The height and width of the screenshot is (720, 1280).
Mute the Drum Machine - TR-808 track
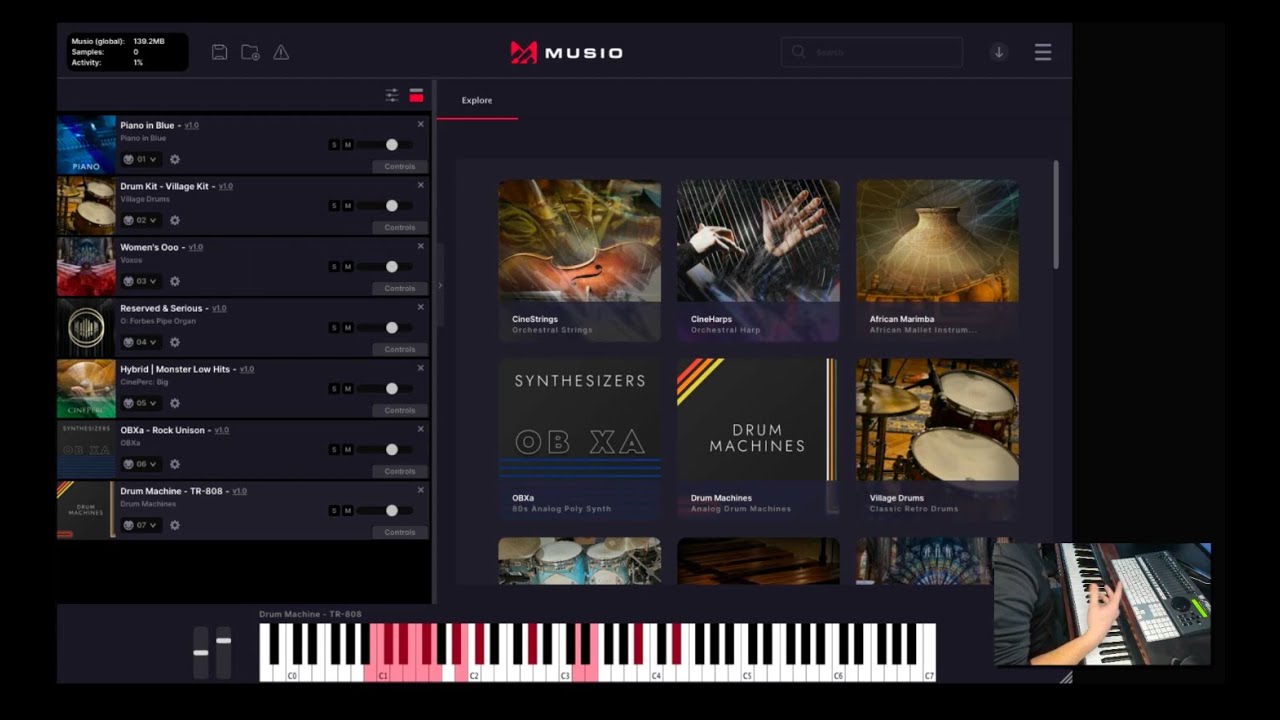point(348,511)
